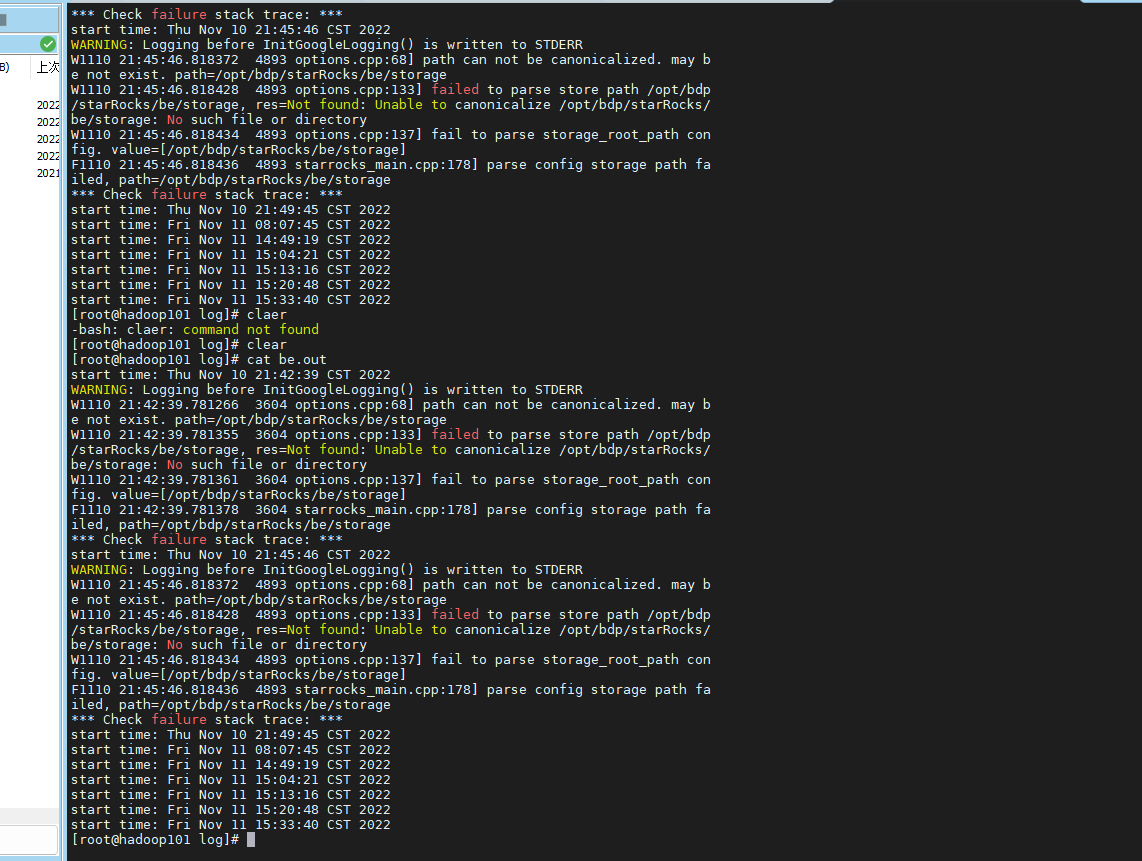Click the gray square icon at top-left

click(3, 19)
